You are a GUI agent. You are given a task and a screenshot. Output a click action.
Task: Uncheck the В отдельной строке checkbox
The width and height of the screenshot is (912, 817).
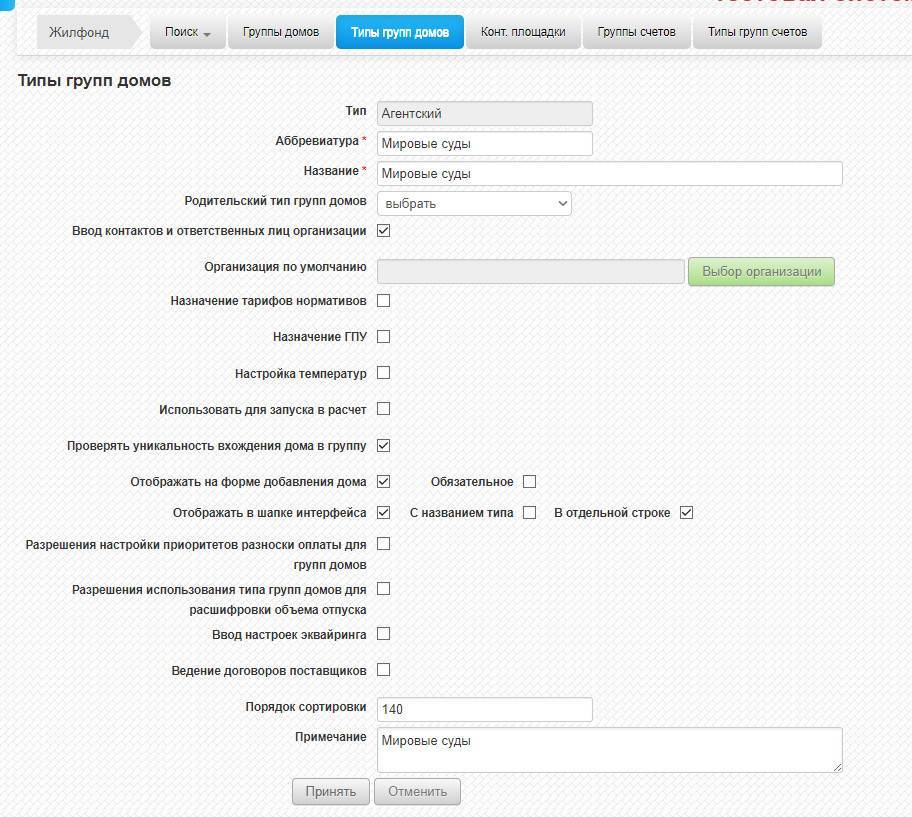click(x=686, y=513)
